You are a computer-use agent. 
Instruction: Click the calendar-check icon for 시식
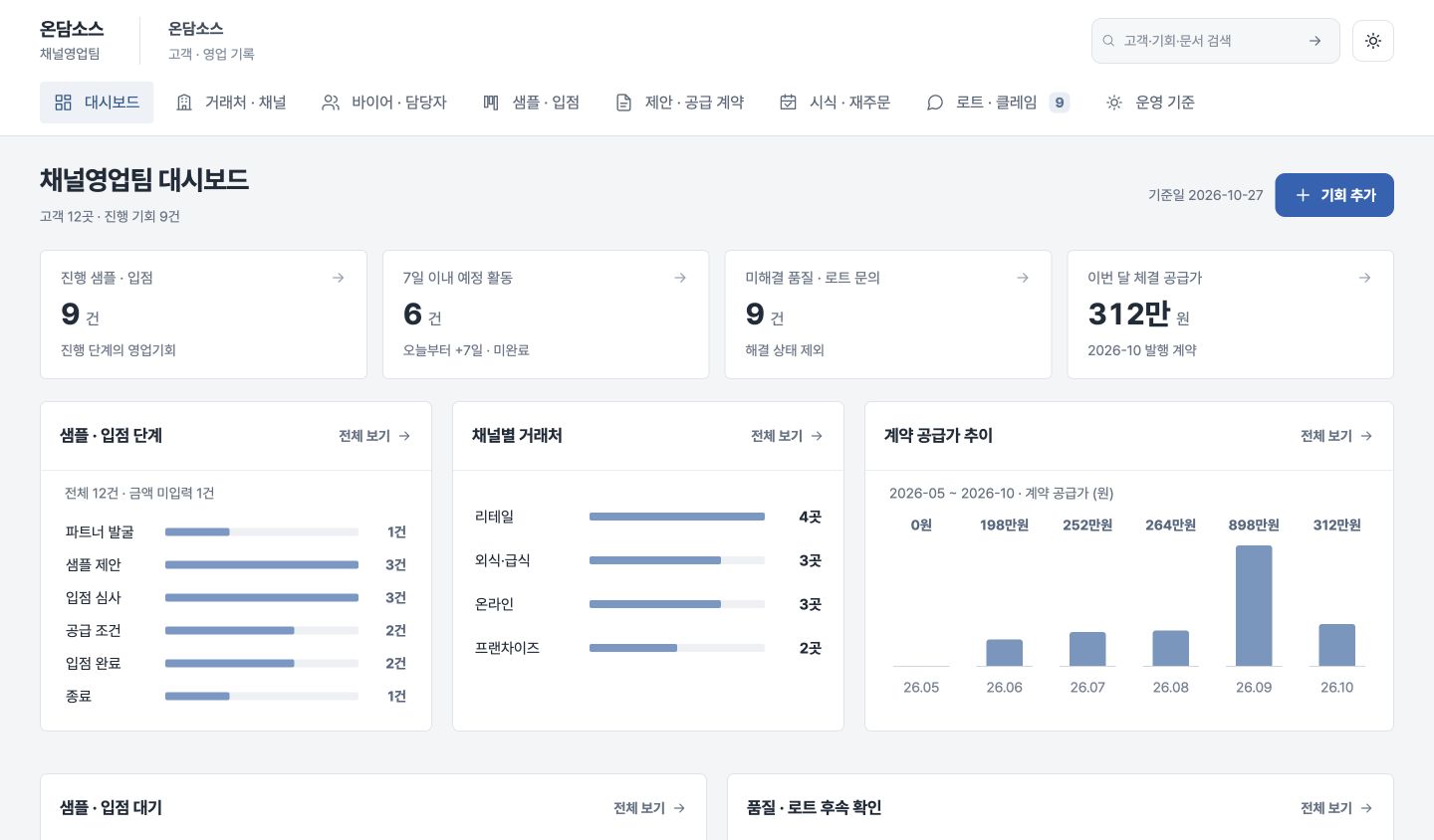pyautogui.click(x=788, y=103)
